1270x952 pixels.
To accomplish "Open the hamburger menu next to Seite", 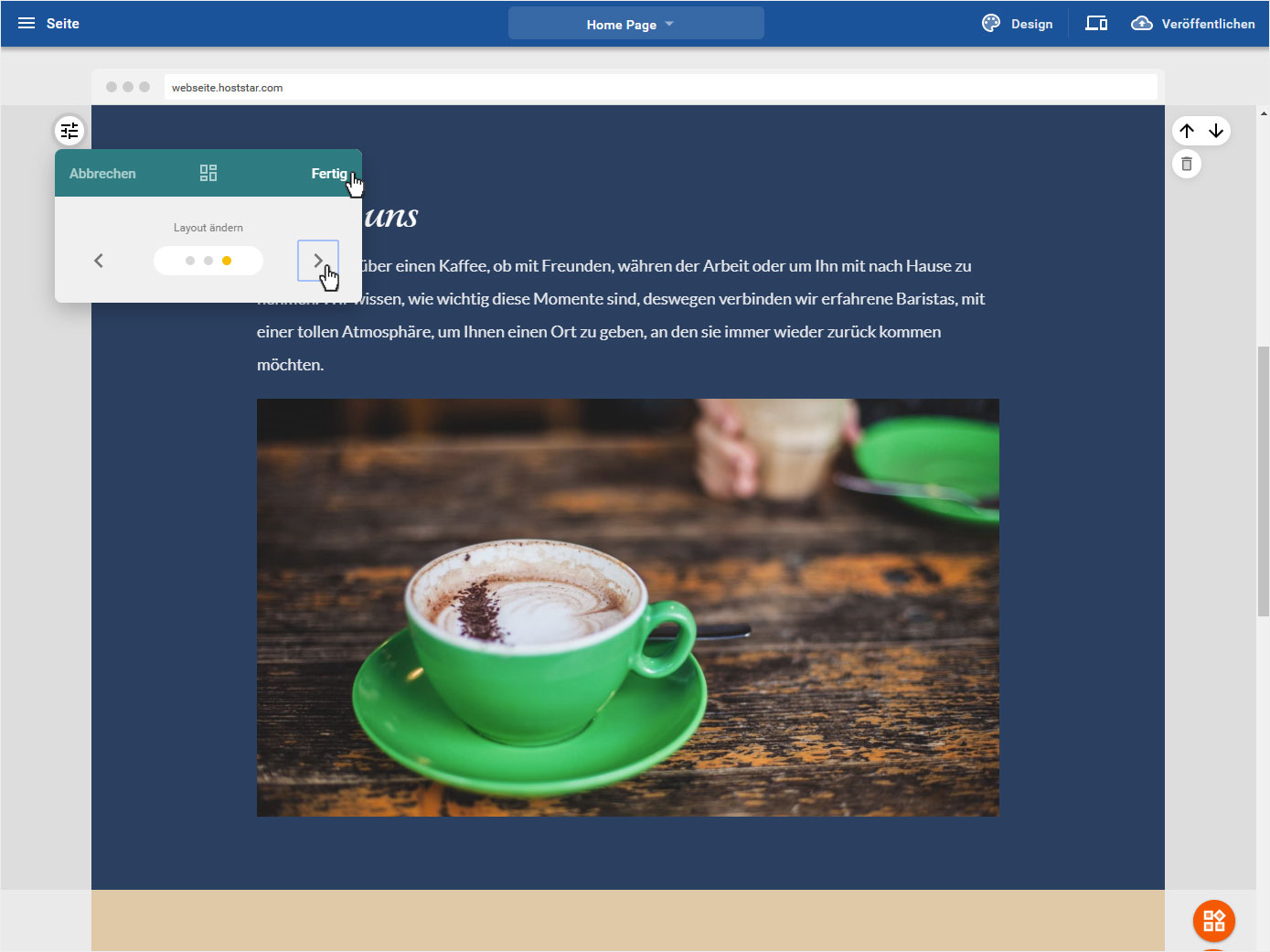I will tap(27, 24).
